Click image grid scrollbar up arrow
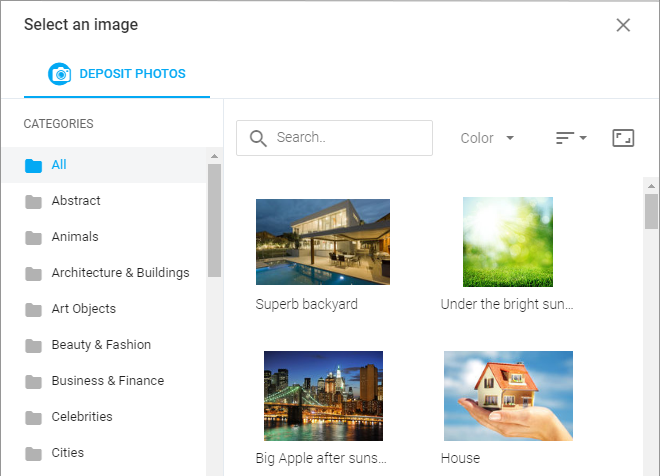This screenshot has height=476, width=660. click(x=652, y=186)
